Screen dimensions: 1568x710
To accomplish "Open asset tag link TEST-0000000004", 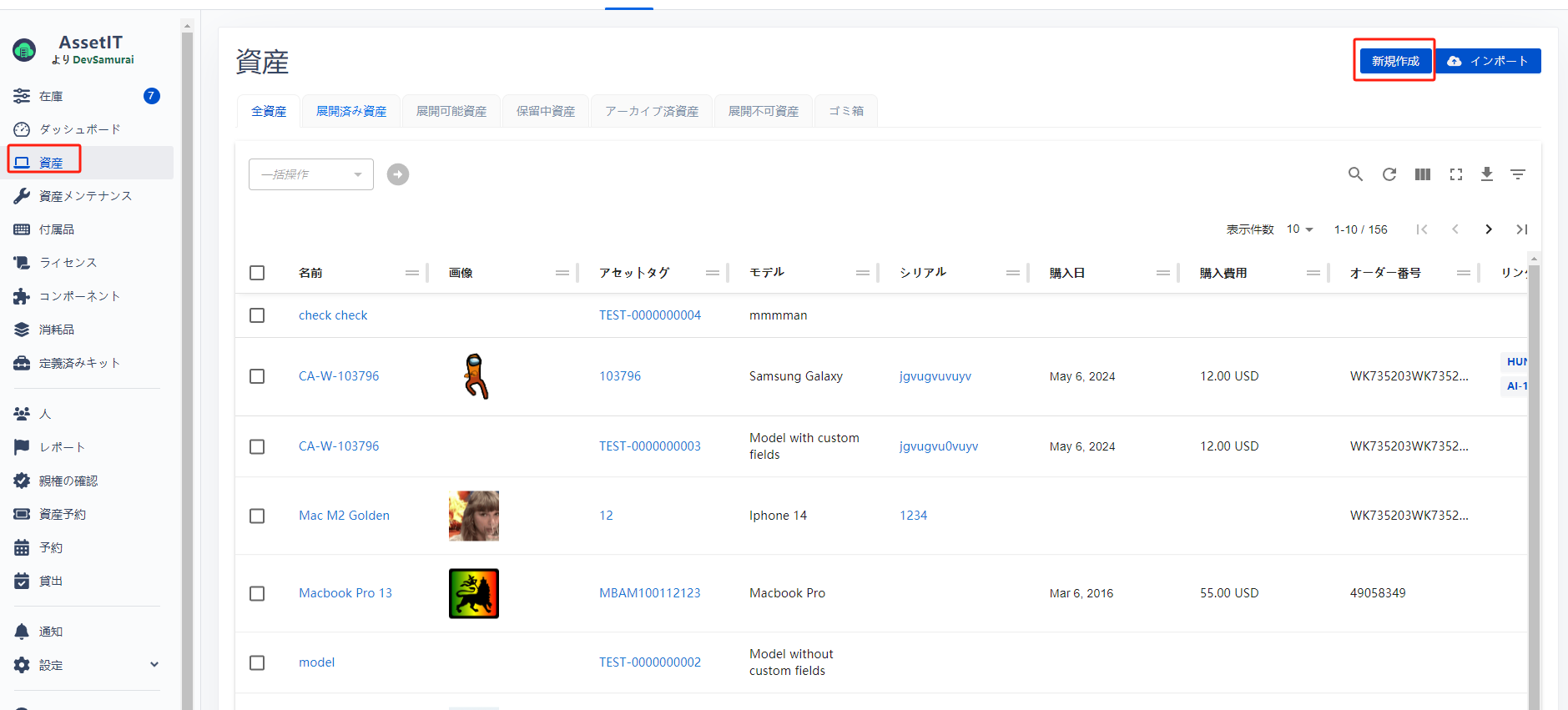I will [x=649, y=315].
